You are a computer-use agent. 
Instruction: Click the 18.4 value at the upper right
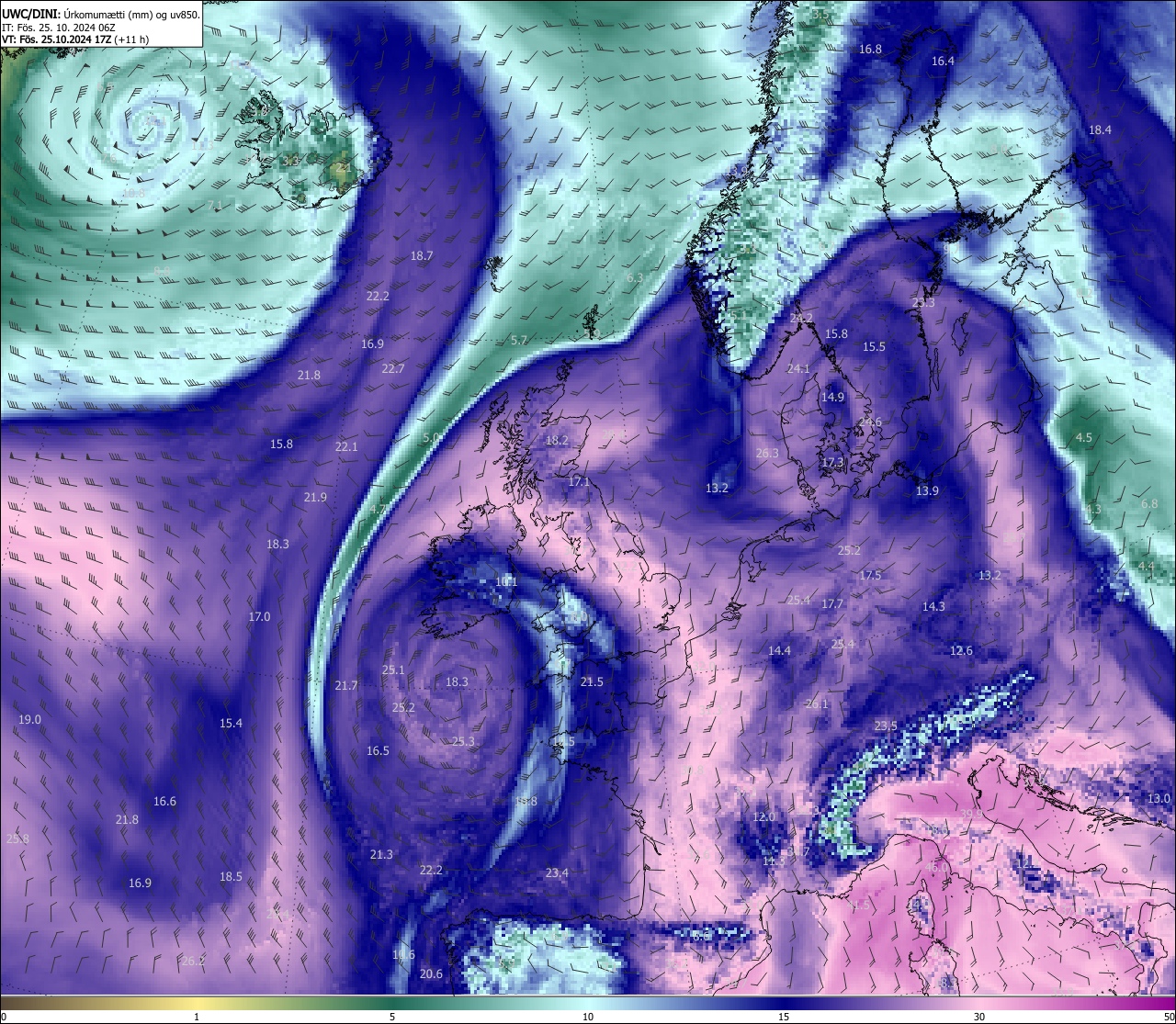click(1100, 130)
